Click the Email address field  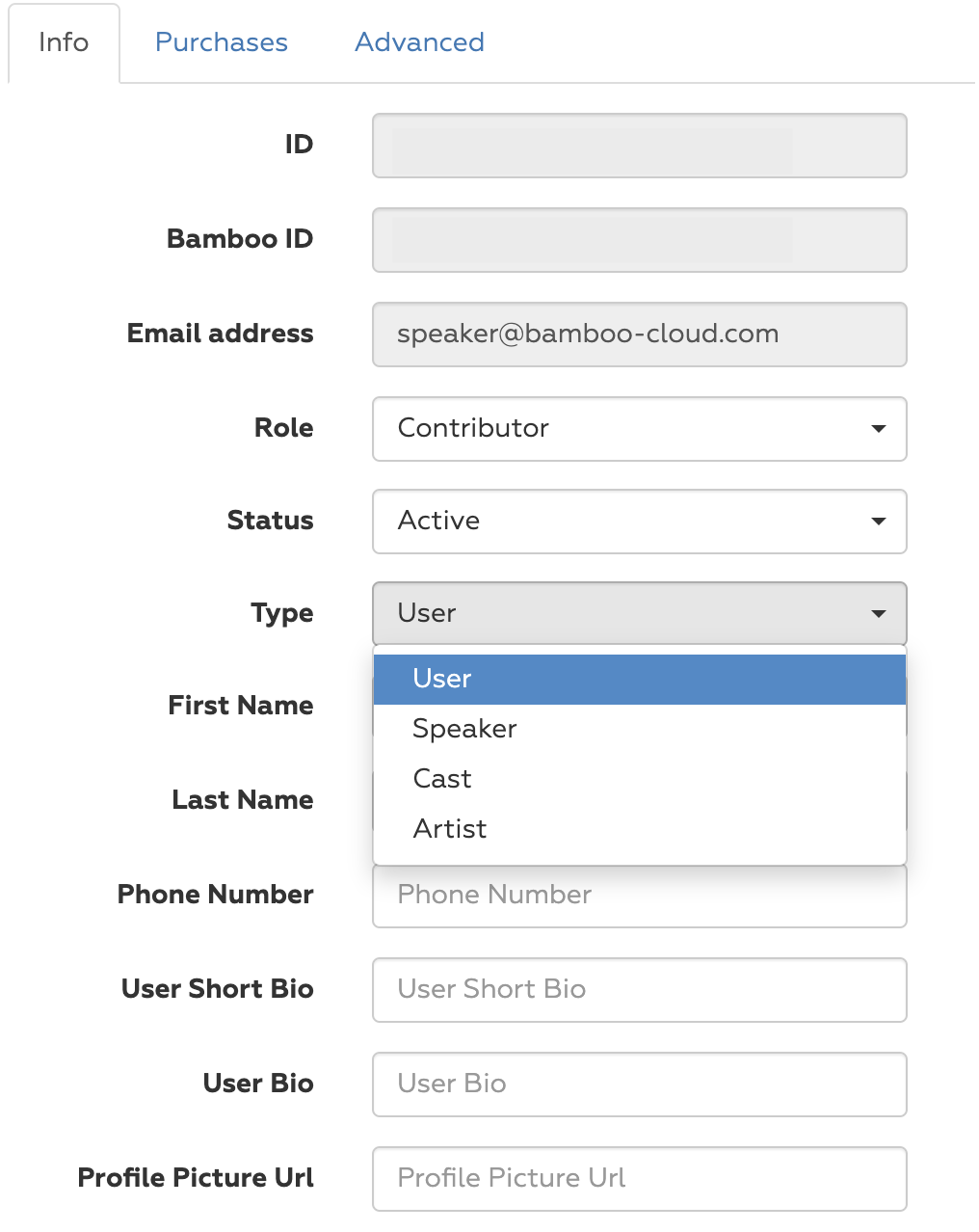(640, 334)
